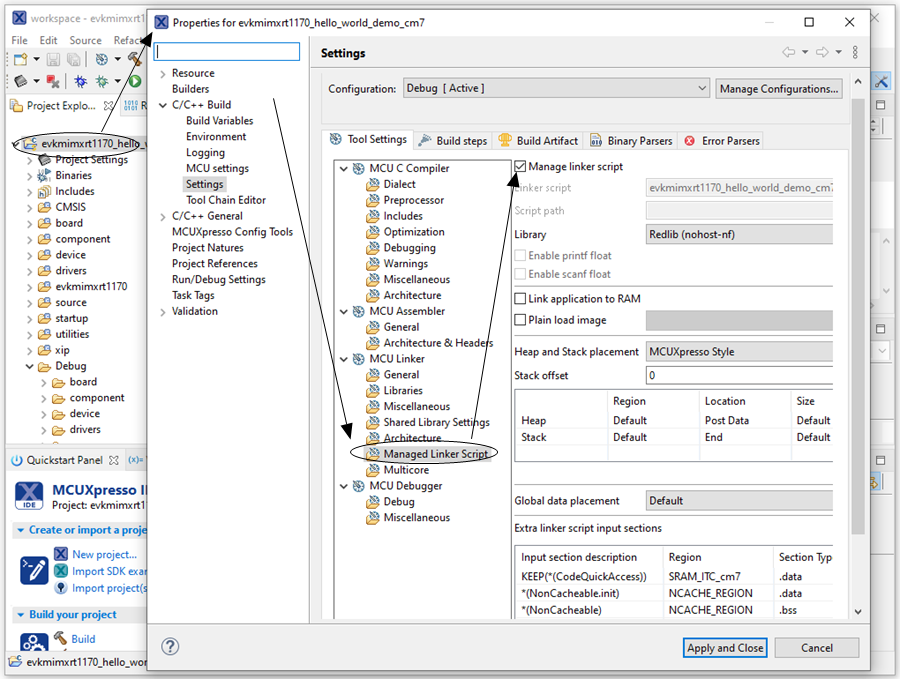Click the Back navigation arrow in Settings header
The image size is (900, 679).
[789, 52]
